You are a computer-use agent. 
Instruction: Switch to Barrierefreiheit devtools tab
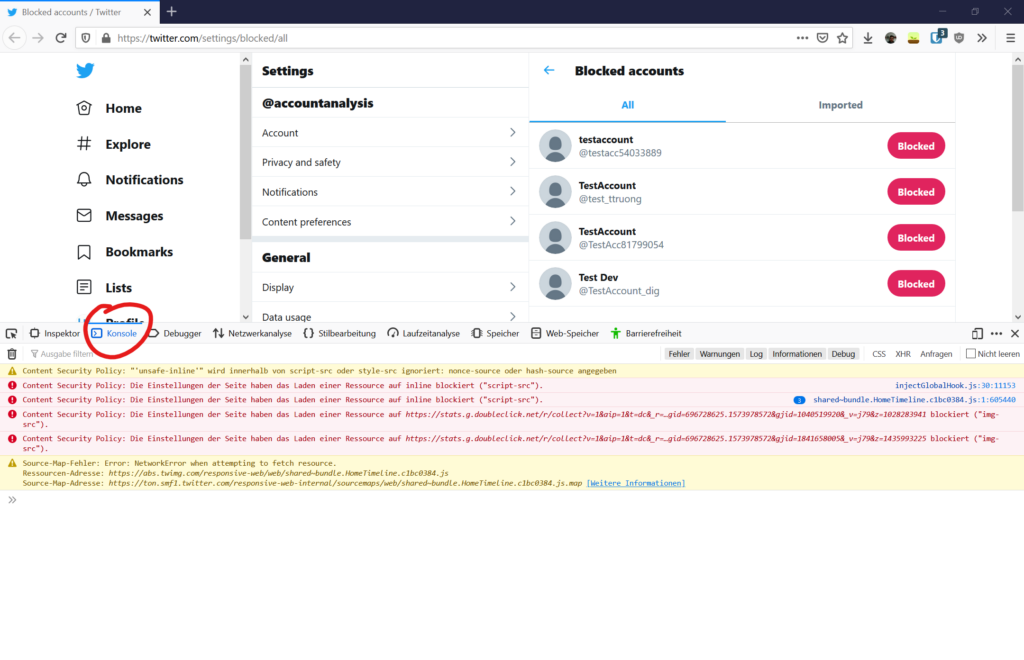pyautogui.click(x=647, y=334)
